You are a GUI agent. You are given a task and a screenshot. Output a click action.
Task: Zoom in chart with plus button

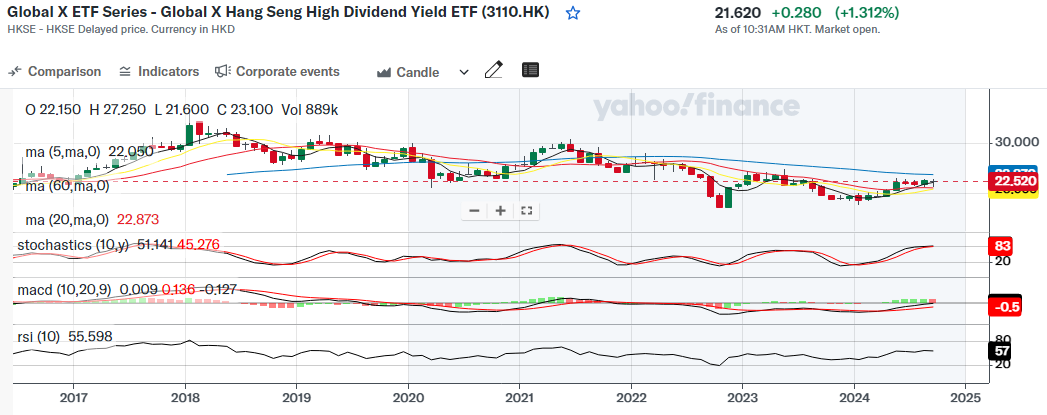click(500, 211)
